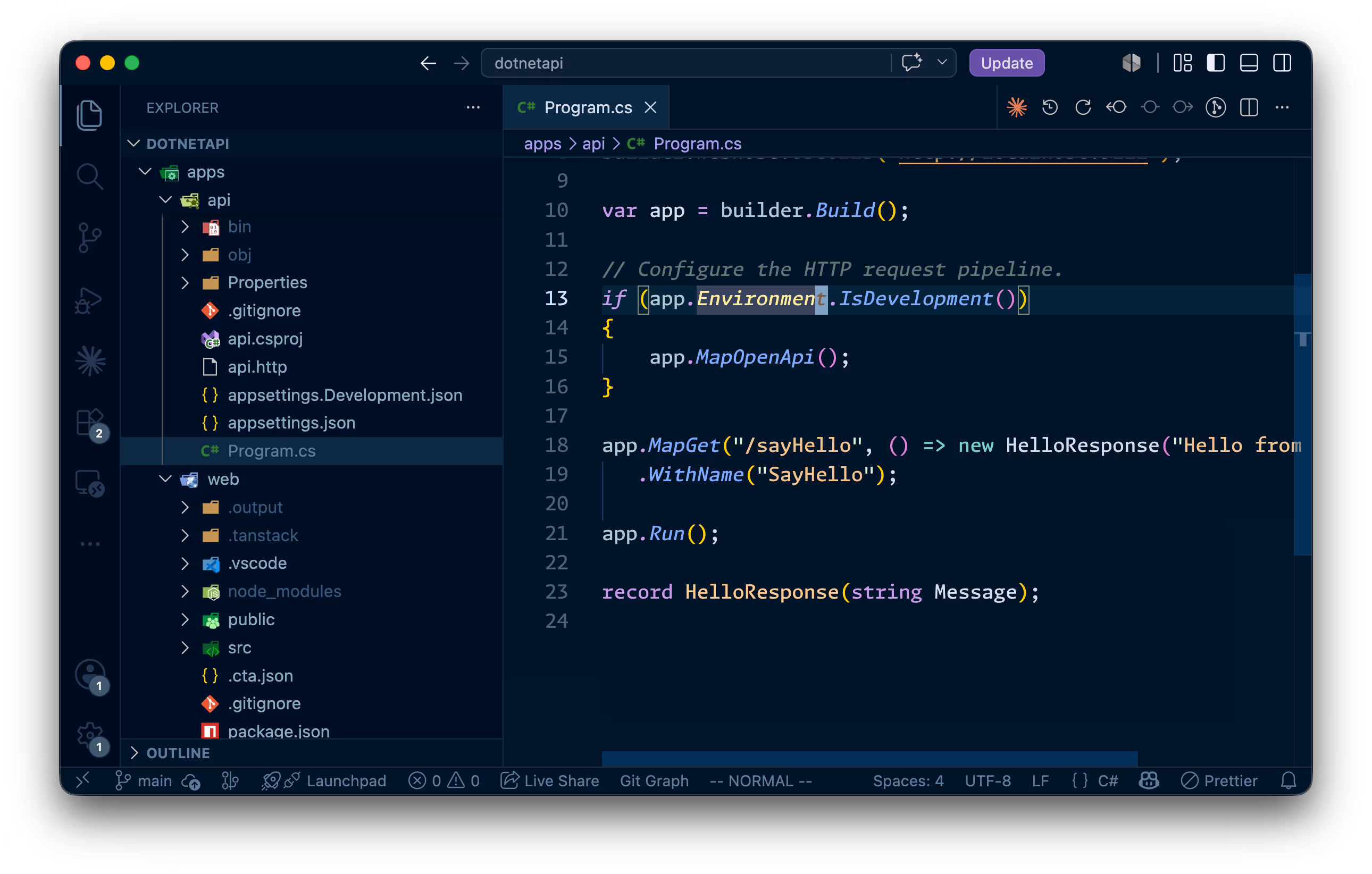Collapse the web folder
This screenshot has width=1372, height=874.
[165, 478]
